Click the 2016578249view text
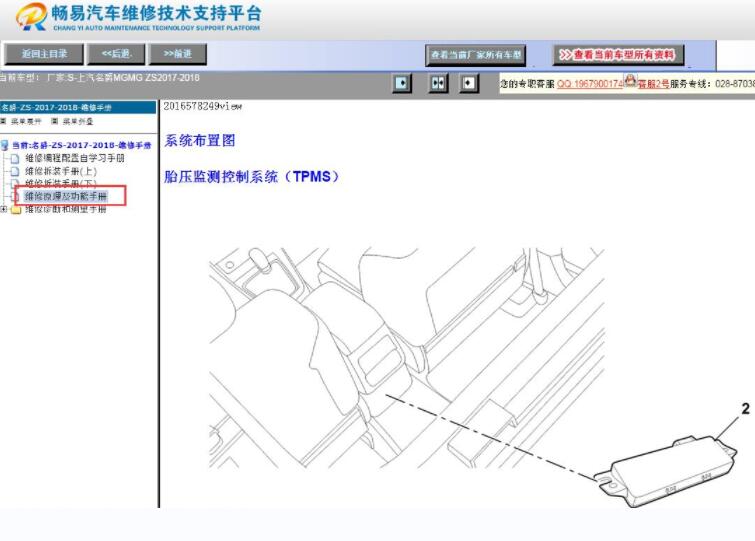The image size is (755, 541). tap(203, 106)
